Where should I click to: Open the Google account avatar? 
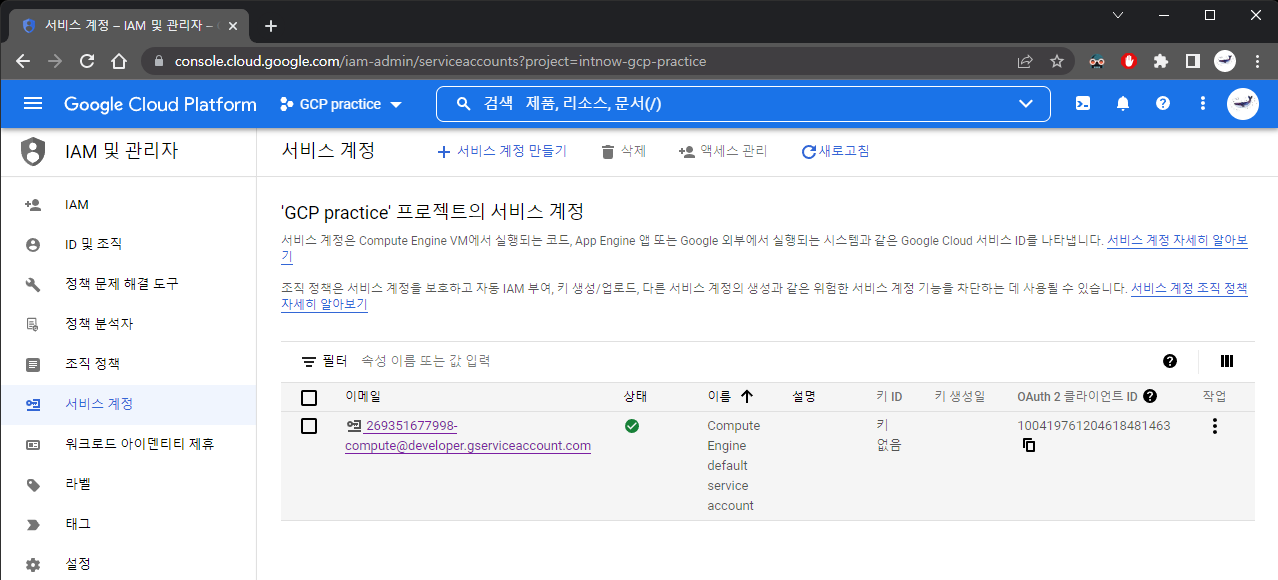point(1243,104)
